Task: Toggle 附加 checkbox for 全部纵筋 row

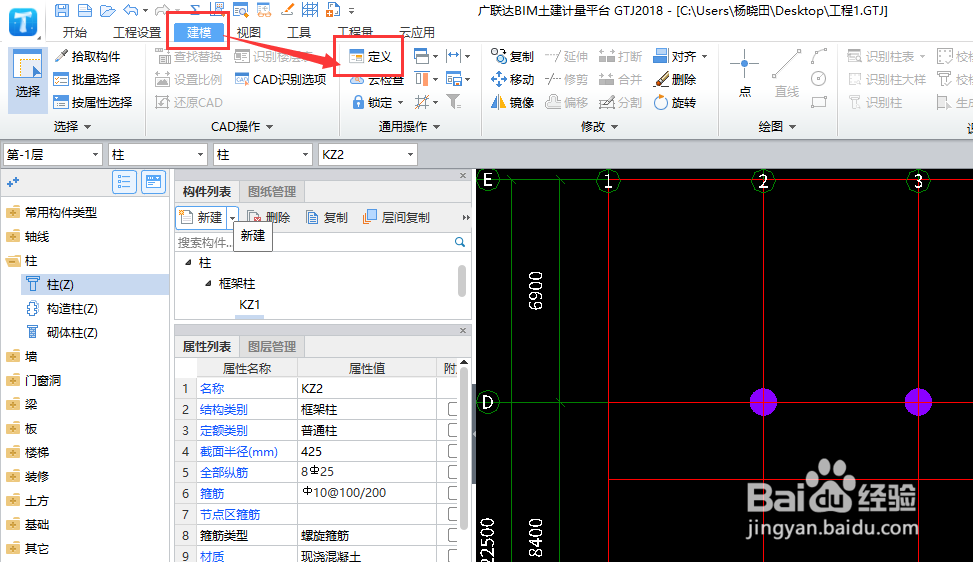Action: point(452,472)
